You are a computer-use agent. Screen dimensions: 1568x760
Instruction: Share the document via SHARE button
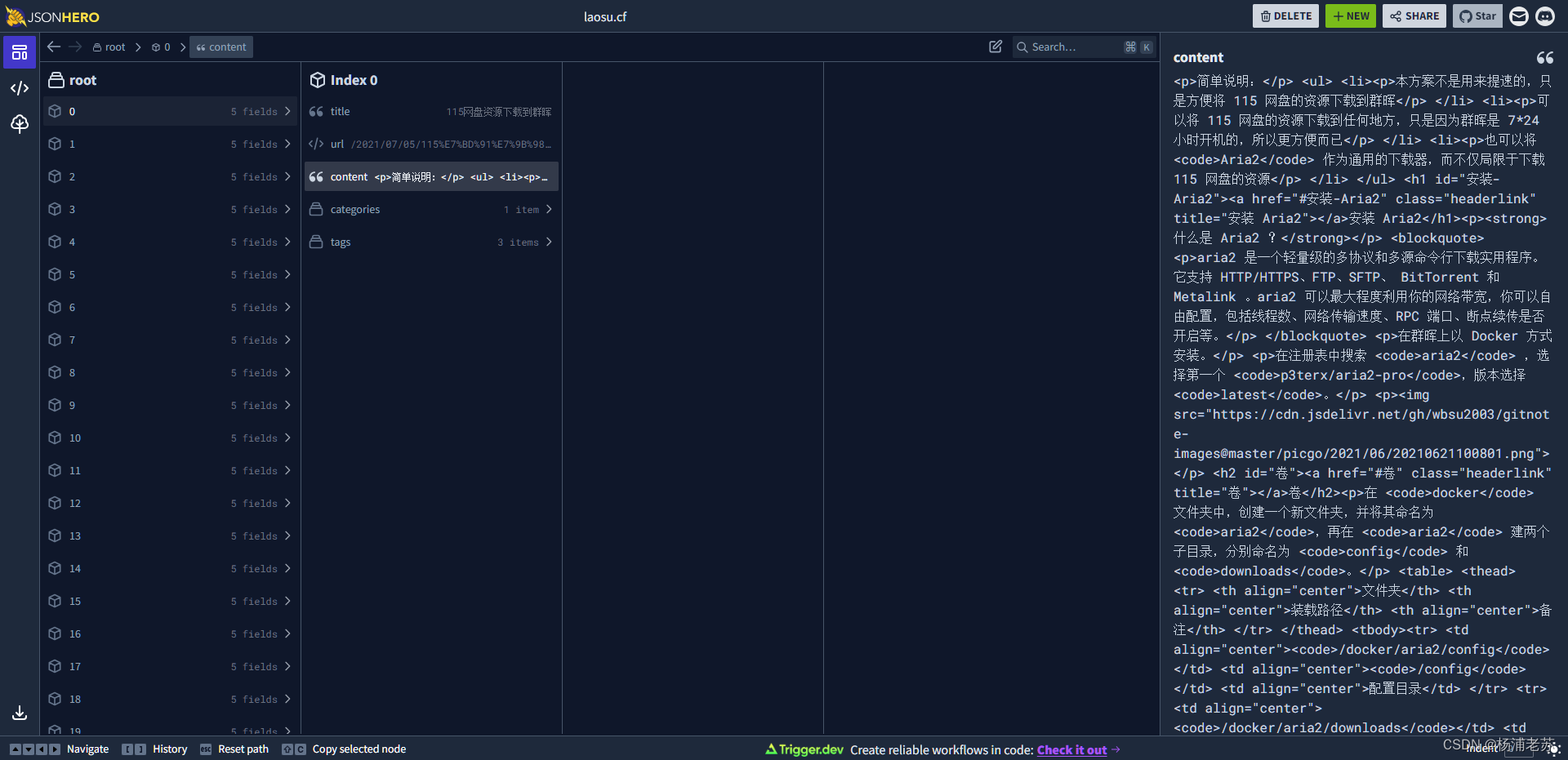point(1414,16)
